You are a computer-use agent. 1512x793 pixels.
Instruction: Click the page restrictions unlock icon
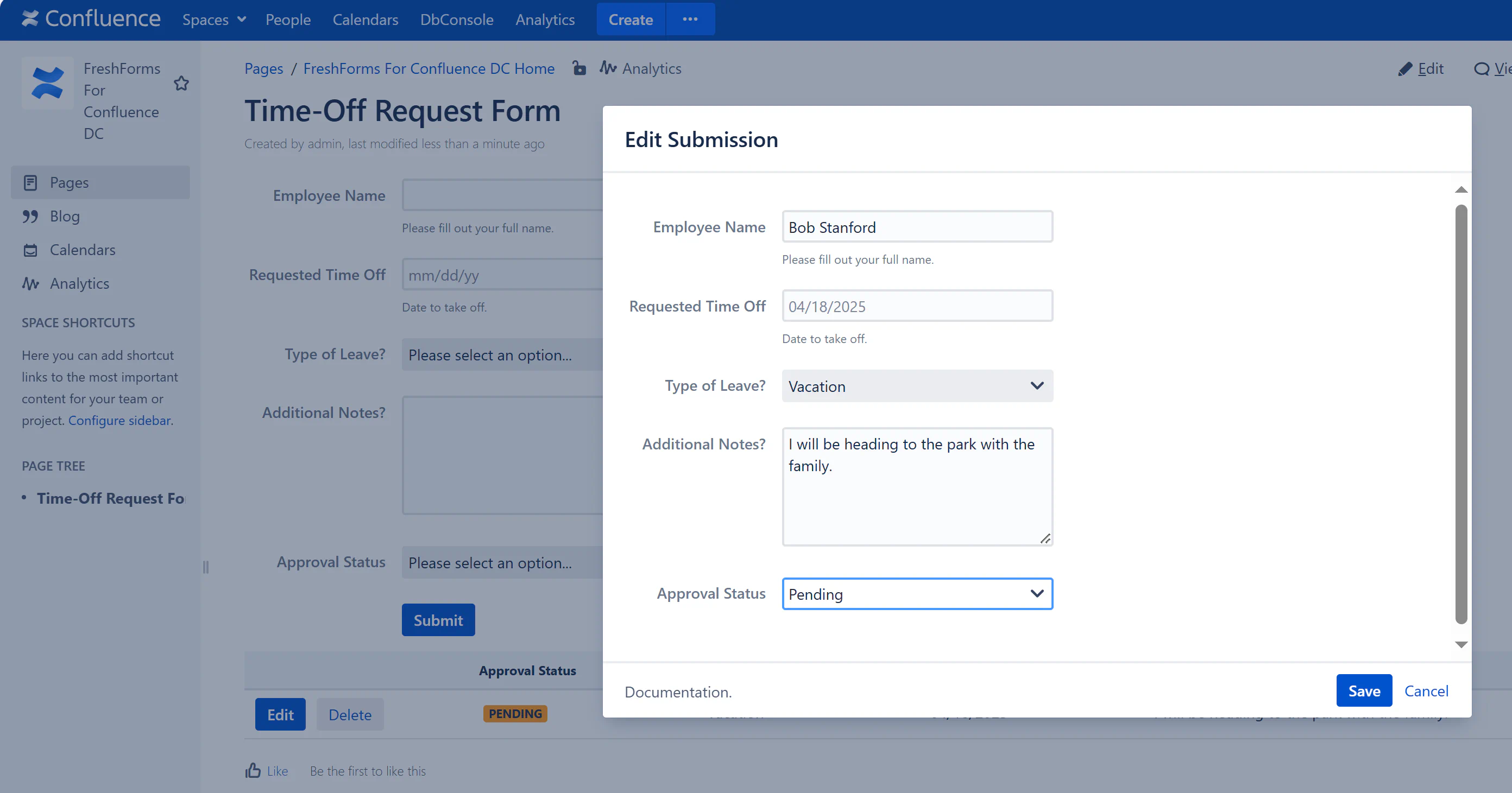tap(579, 68)
